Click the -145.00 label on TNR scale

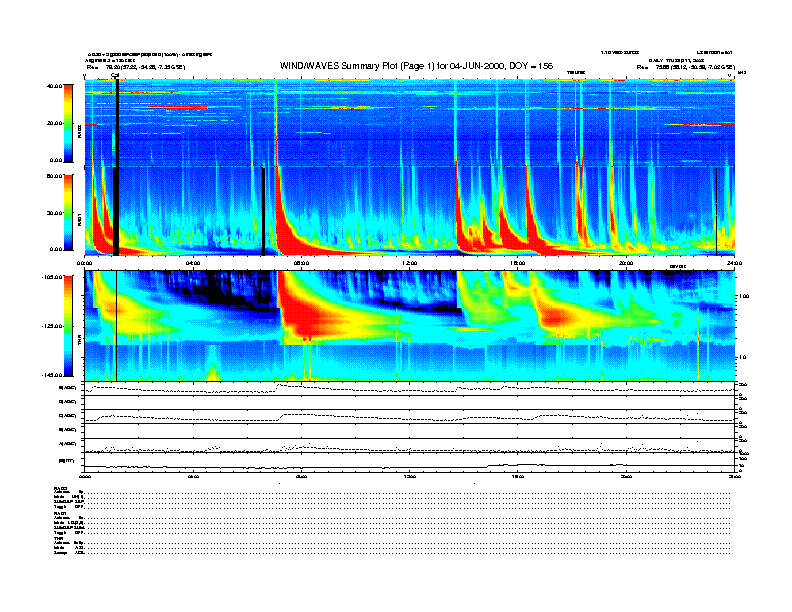tap(52, 375)
